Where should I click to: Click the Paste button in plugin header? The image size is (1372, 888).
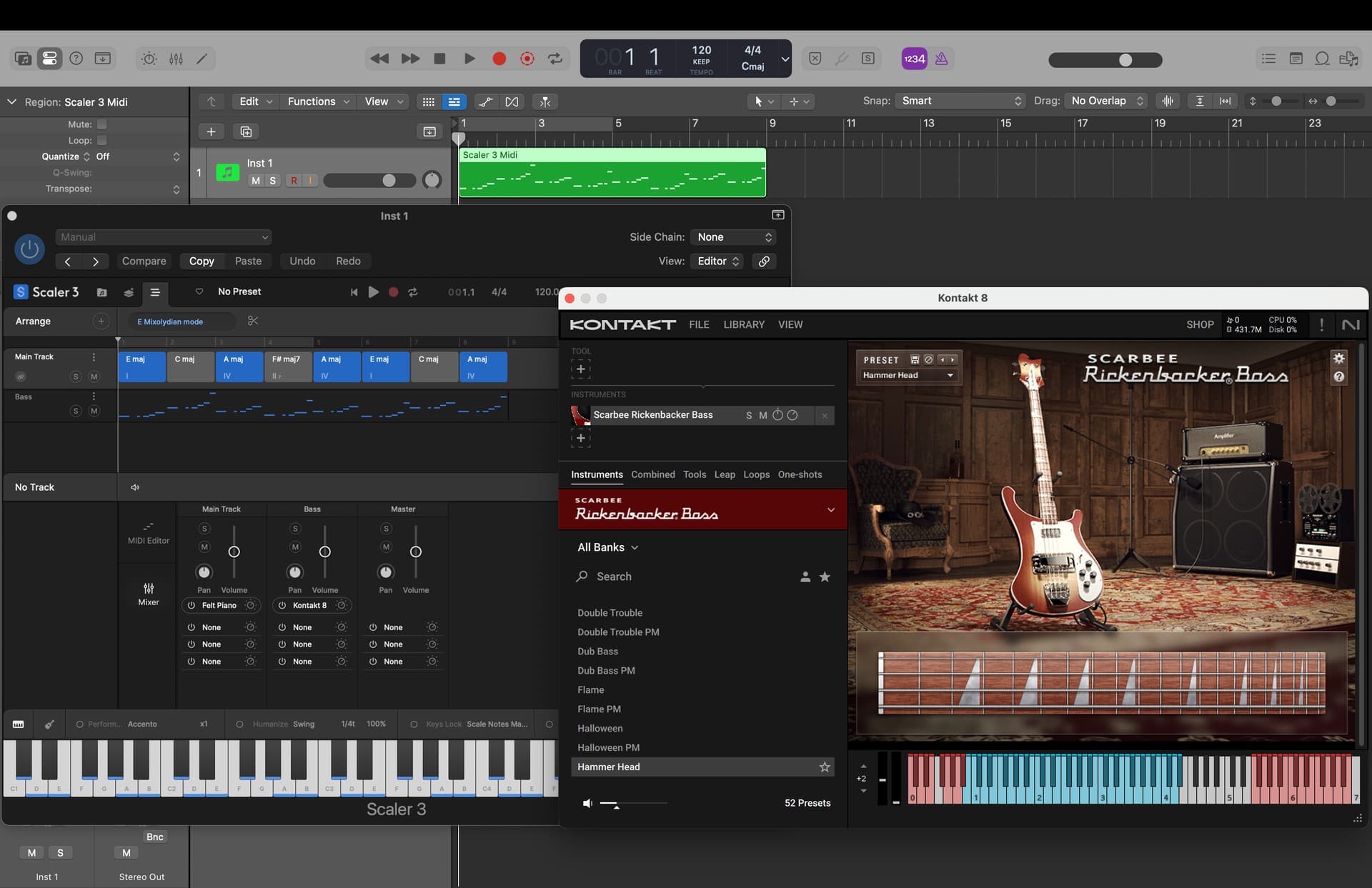point(248,261)
